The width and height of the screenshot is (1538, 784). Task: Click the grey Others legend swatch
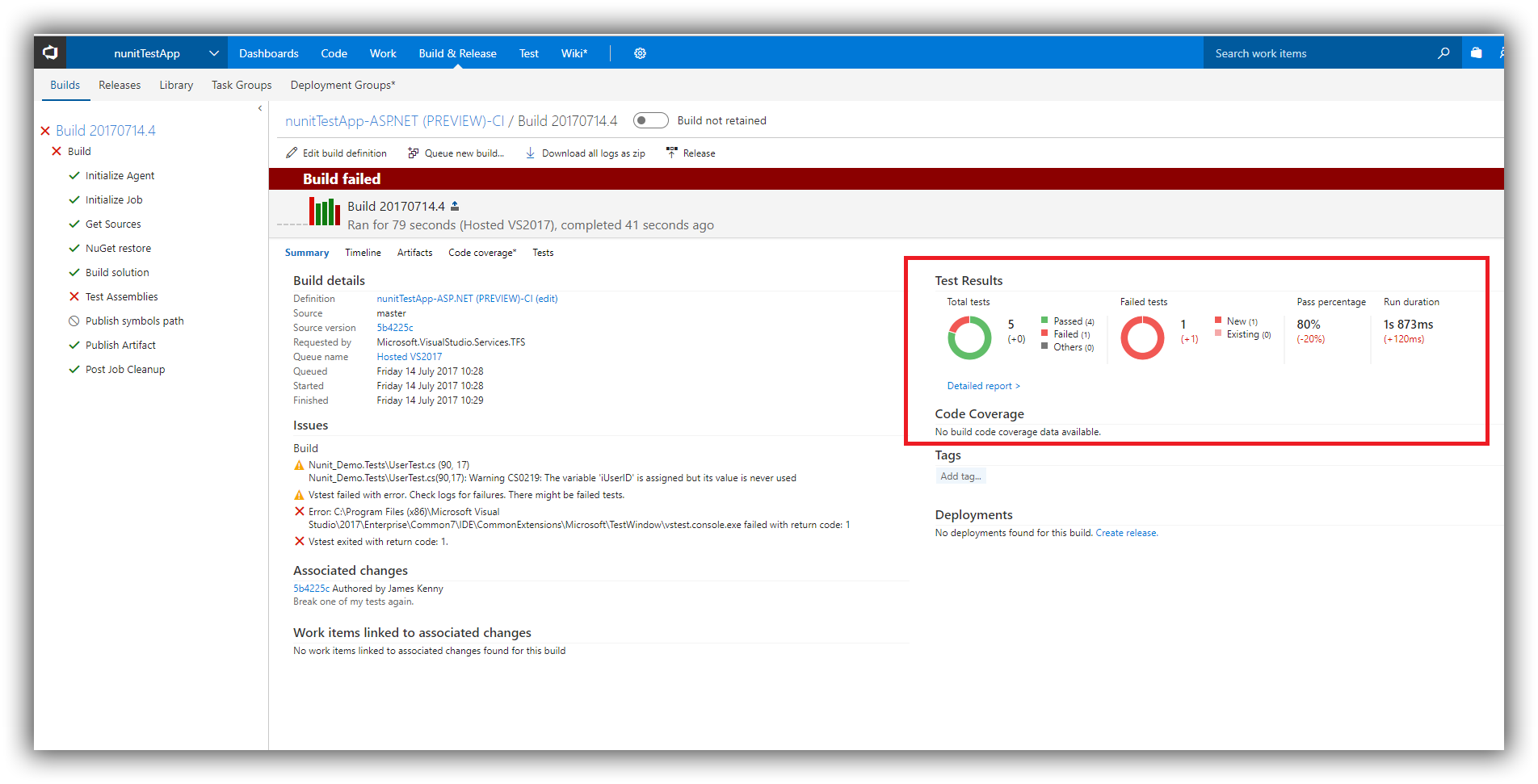click(1044, 346)
